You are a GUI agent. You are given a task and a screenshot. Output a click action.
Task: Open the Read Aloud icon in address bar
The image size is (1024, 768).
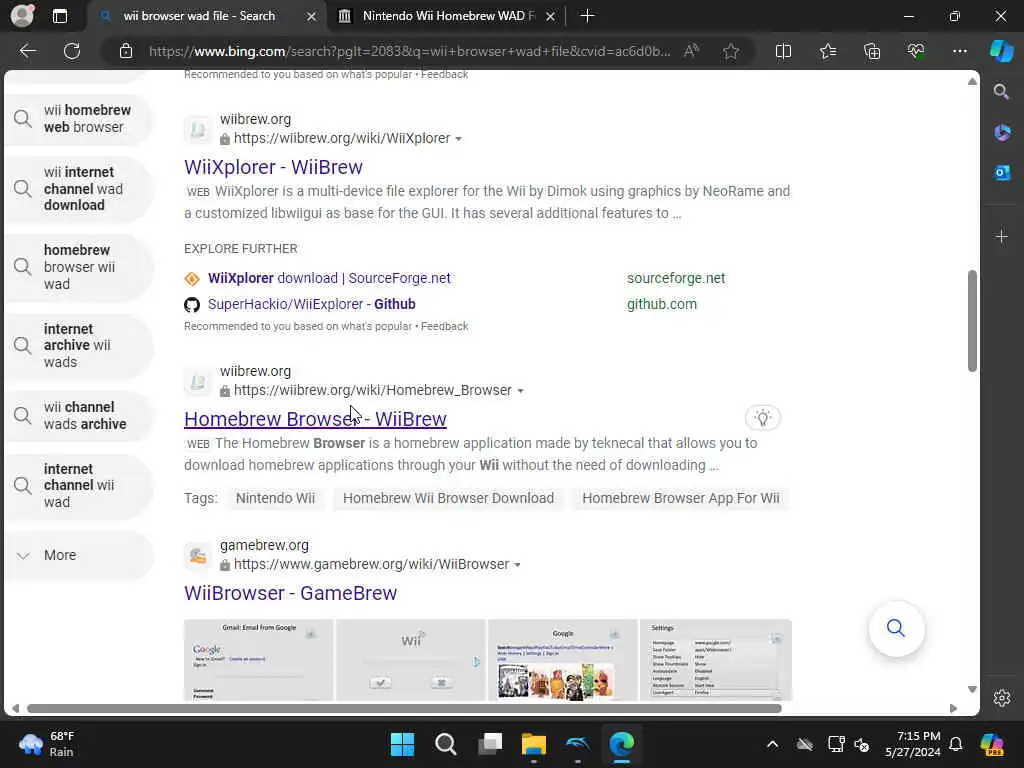(x=691, y=51)
